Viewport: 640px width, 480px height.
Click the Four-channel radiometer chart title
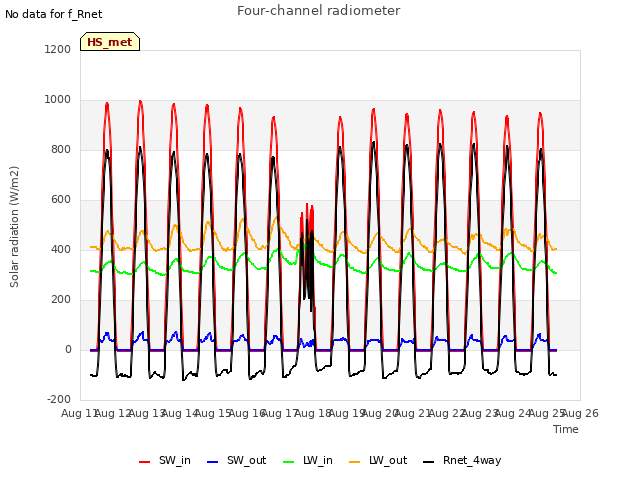(318, 11)
